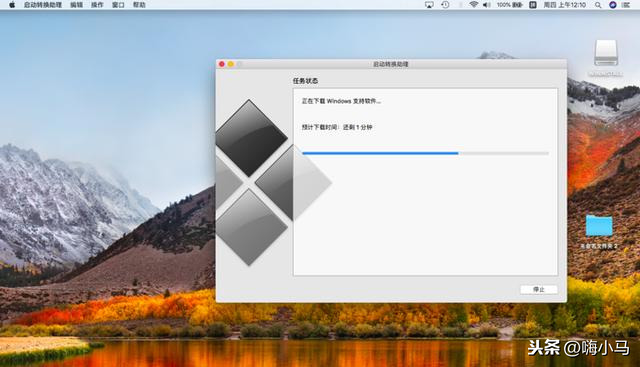The height and width of the screenshot is (367, 640).
Task: Close the 启动转换助理 window
Action: (x=222, y=64)
